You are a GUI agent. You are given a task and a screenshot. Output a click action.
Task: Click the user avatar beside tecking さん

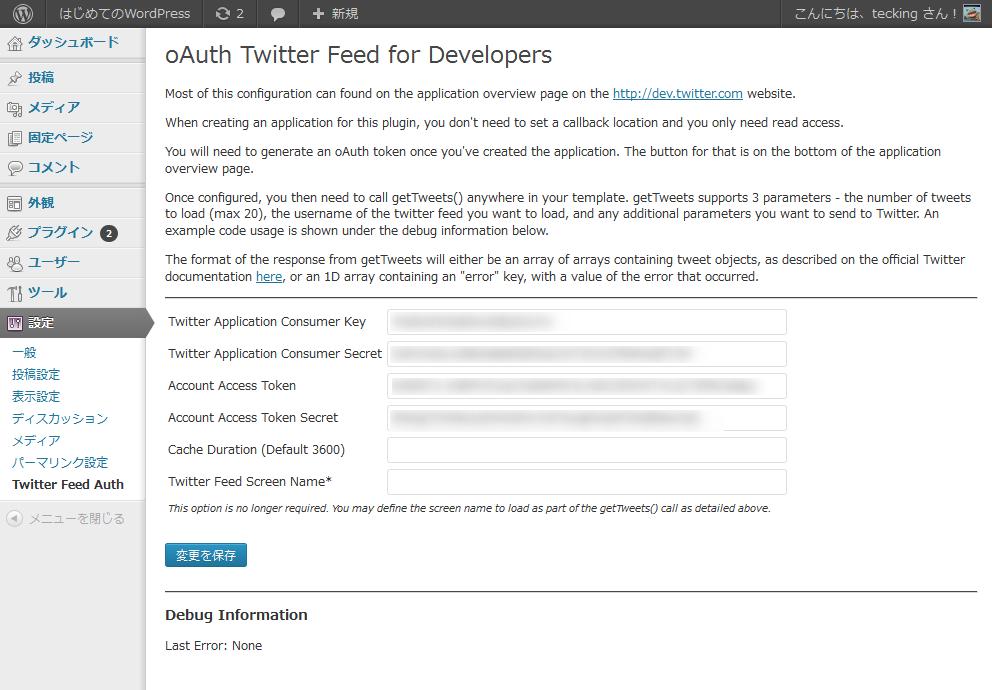point(971,13)
